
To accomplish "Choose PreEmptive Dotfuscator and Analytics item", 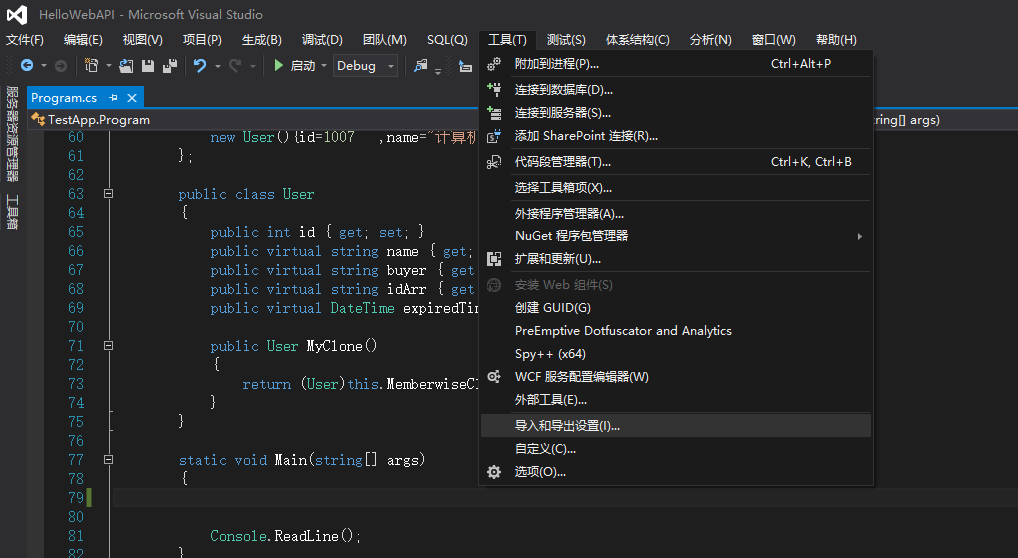I will (x=676, y=331).
